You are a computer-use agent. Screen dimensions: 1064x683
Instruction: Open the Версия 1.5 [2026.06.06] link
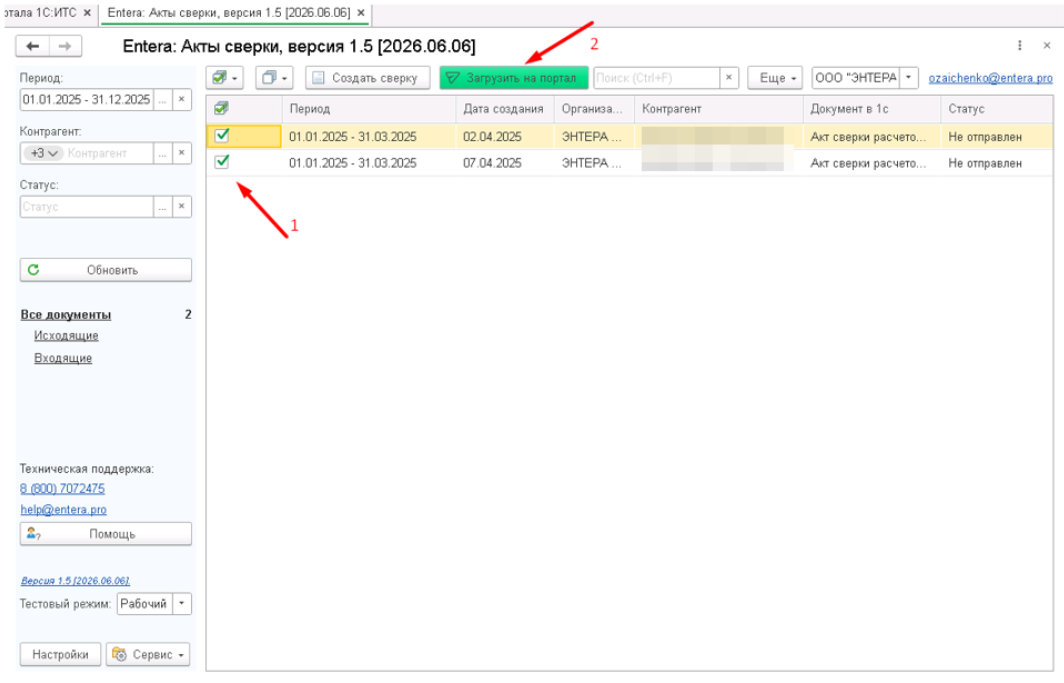tap(75, 581)
